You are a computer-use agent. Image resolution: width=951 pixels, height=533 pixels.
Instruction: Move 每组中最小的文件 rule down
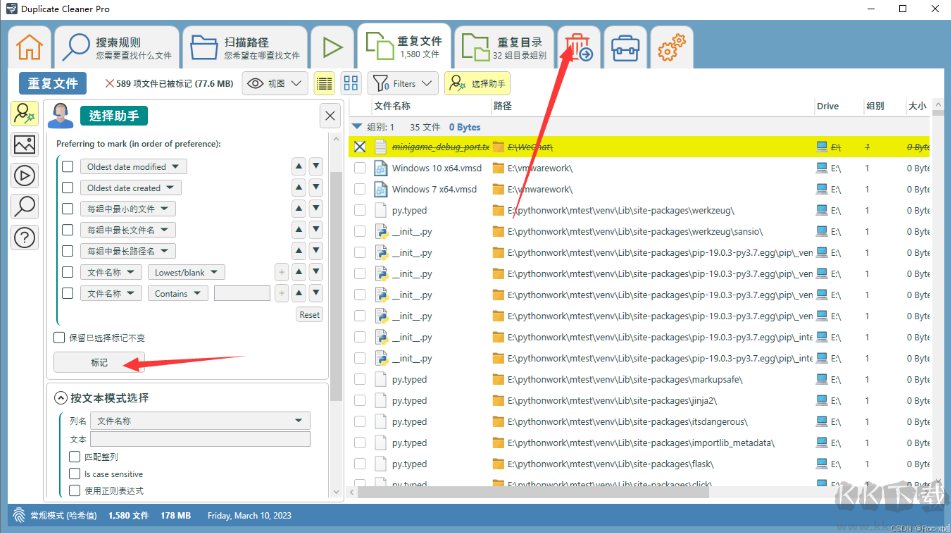click(316, 209)
